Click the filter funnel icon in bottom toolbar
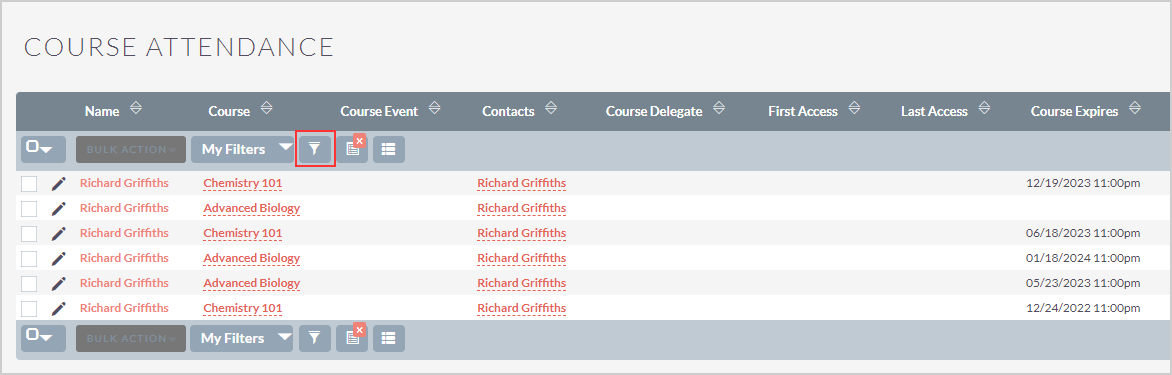Viewport: 1172px width, 375px height. point(315,338)
